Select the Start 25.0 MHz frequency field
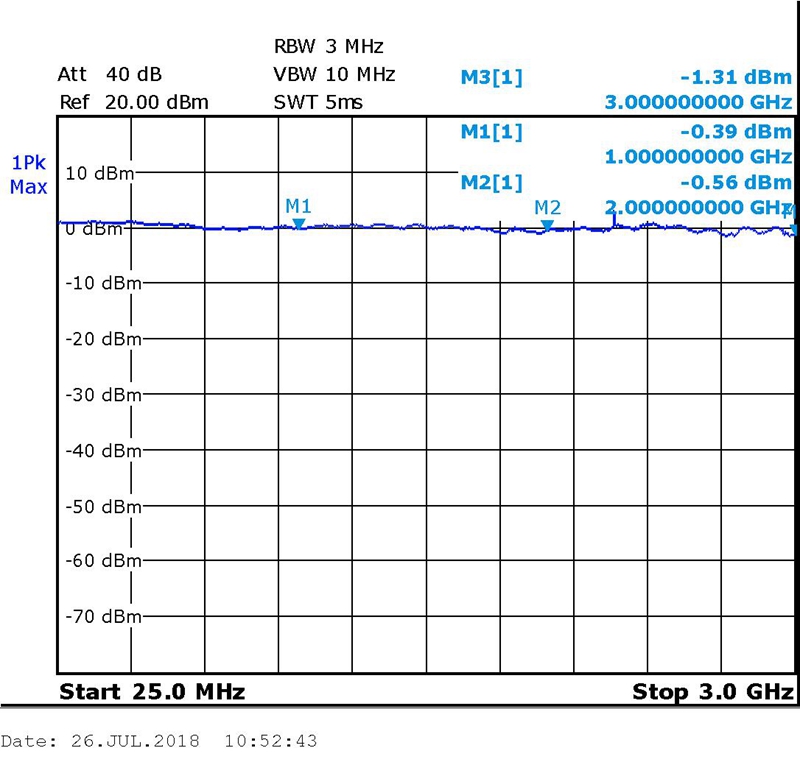The height and width of the screenshot is (776, 800). 152,692
